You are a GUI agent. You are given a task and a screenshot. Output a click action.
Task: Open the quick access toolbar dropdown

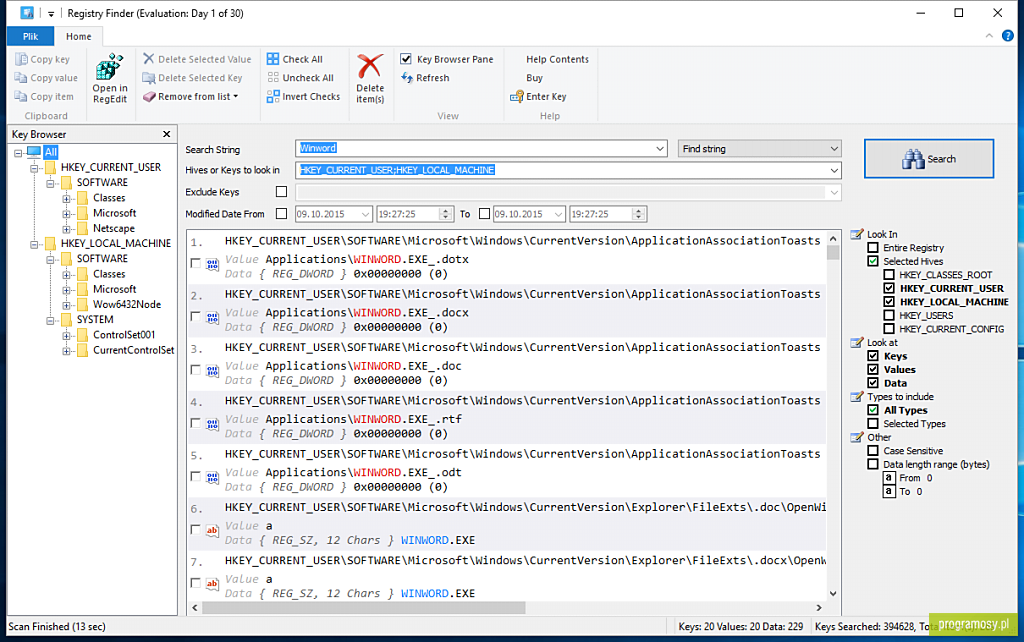tap(51, 13)
